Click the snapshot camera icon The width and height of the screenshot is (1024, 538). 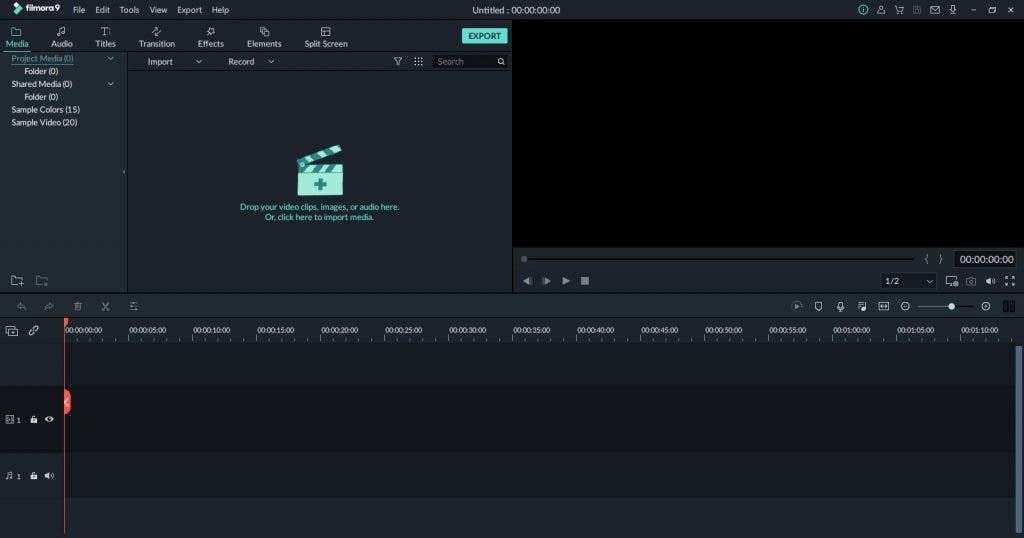click(971, 281)
